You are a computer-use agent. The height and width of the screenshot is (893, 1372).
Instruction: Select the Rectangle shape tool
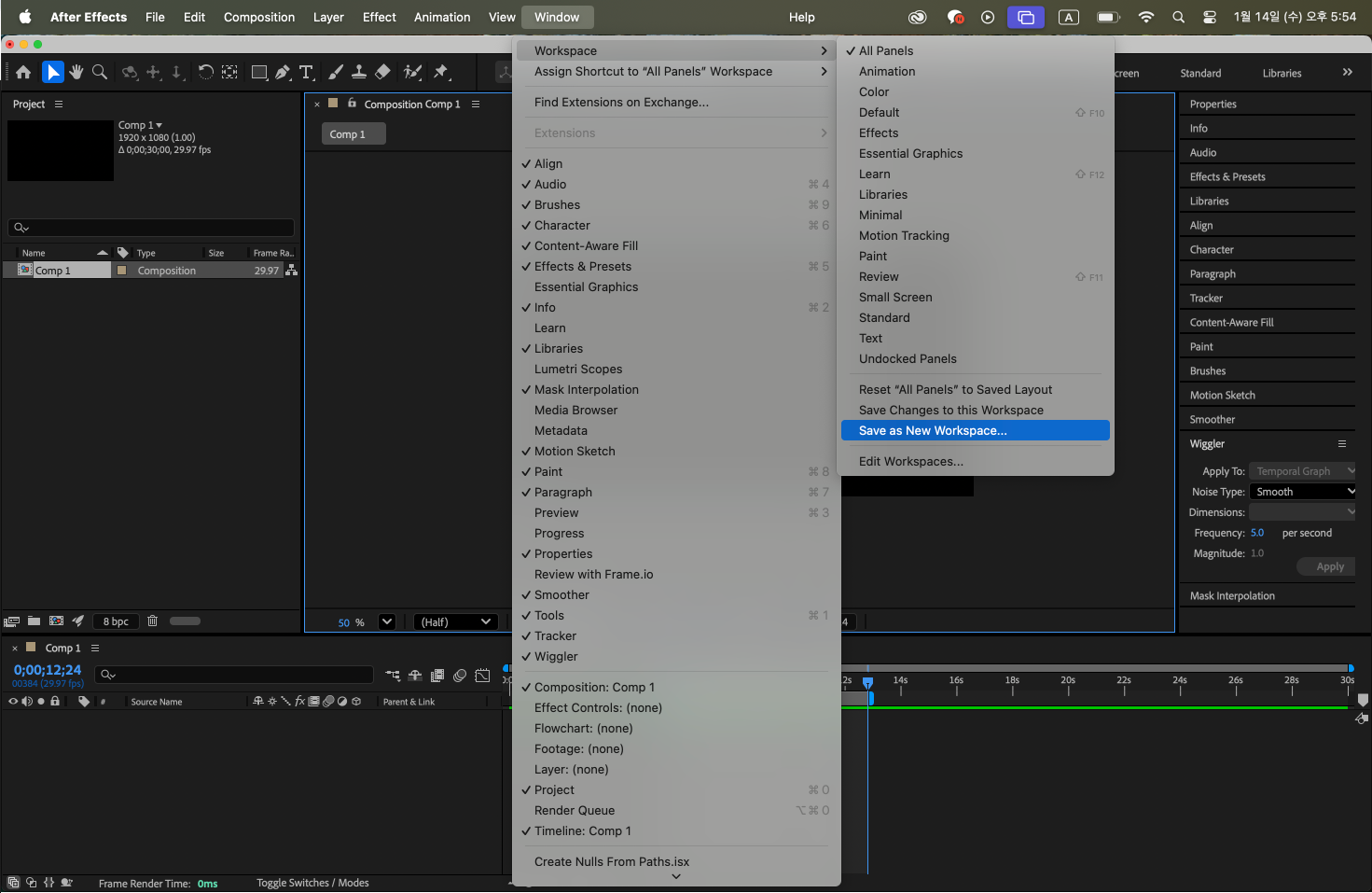(259, 72)
